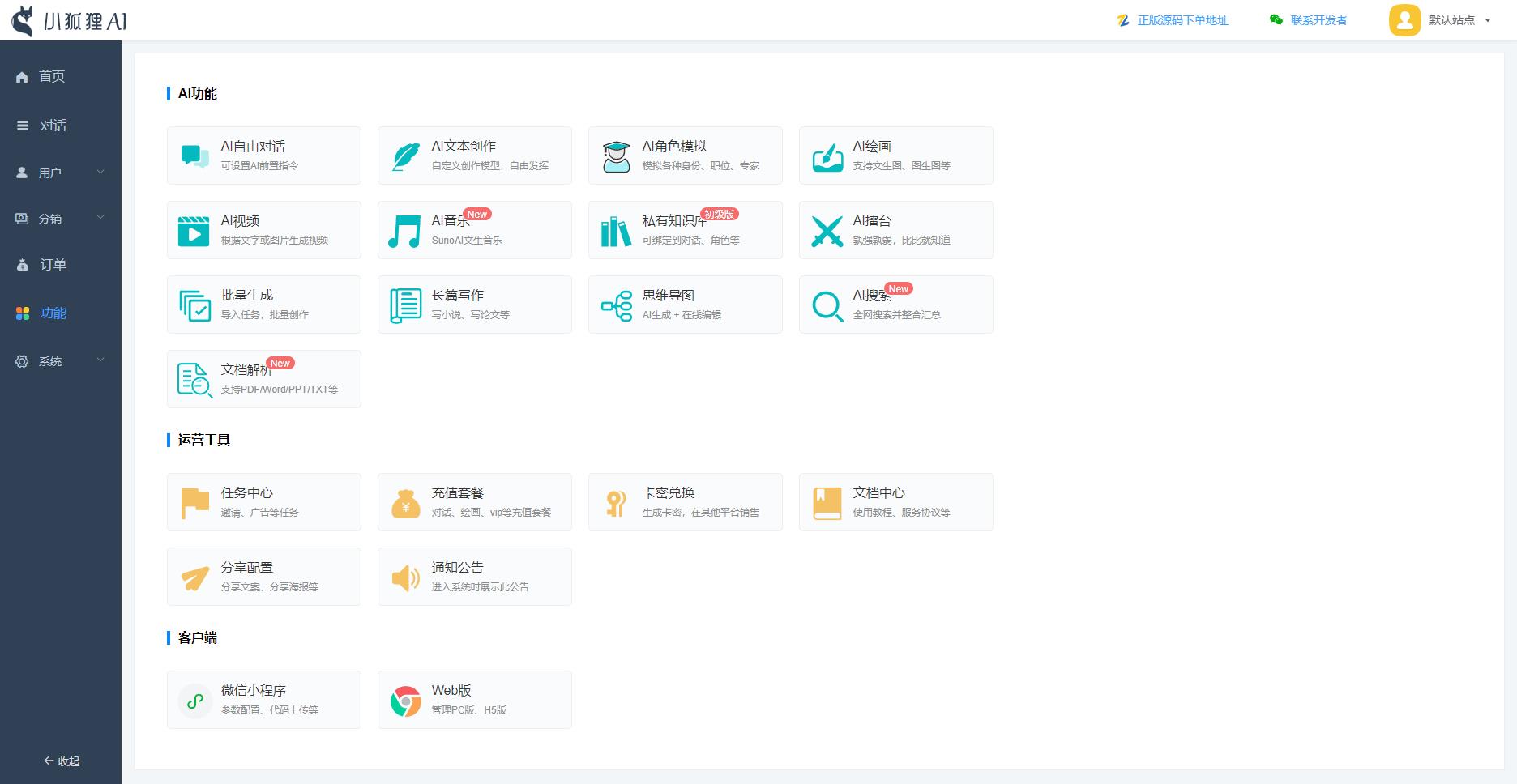Image resolution: width=1517 pixels, height=784 pixels.
Task: Select the AI绘画 painting icon
Action: pyautogui.click(x=895, y=155)
